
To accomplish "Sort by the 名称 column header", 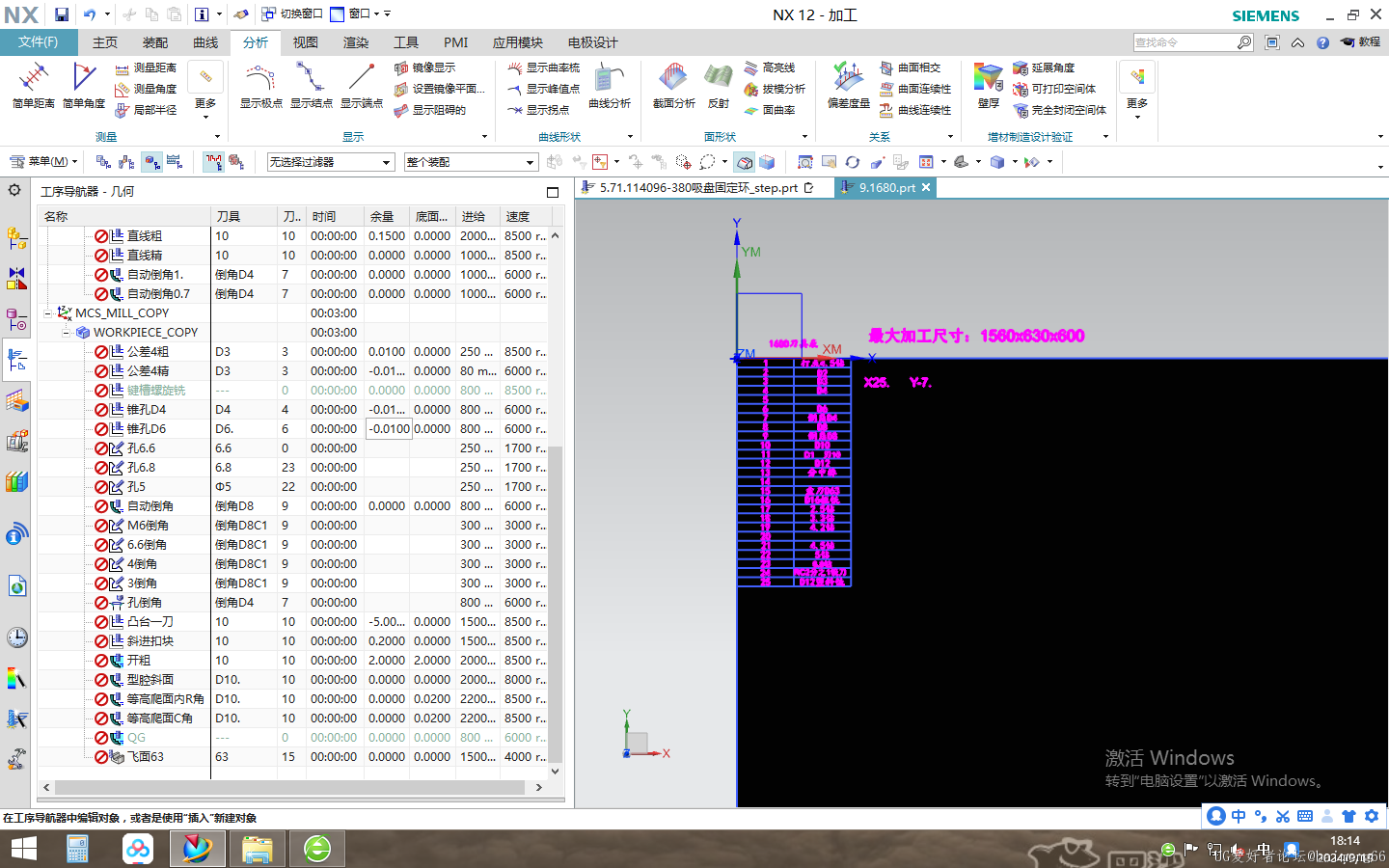I will 125,216.
